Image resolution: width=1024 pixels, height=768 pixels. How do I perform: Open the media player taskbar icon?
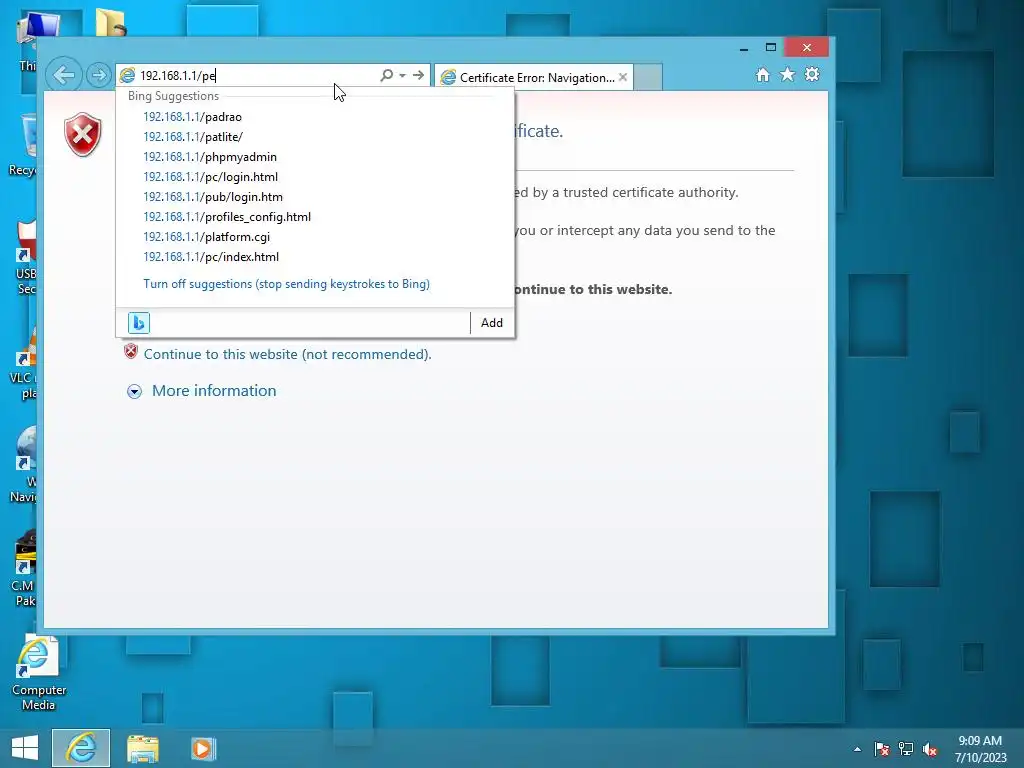click(202, 748)
